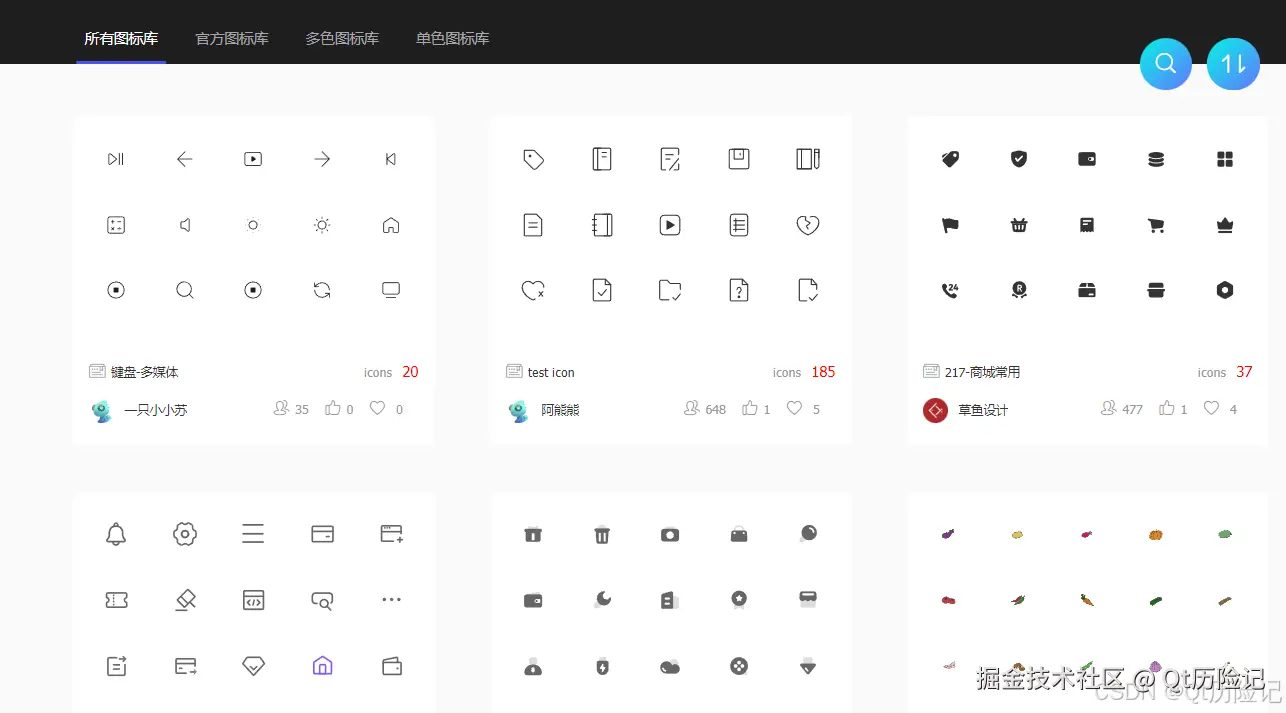
Task: Switch to 官方图标库 tab
Action: point(232,39)
